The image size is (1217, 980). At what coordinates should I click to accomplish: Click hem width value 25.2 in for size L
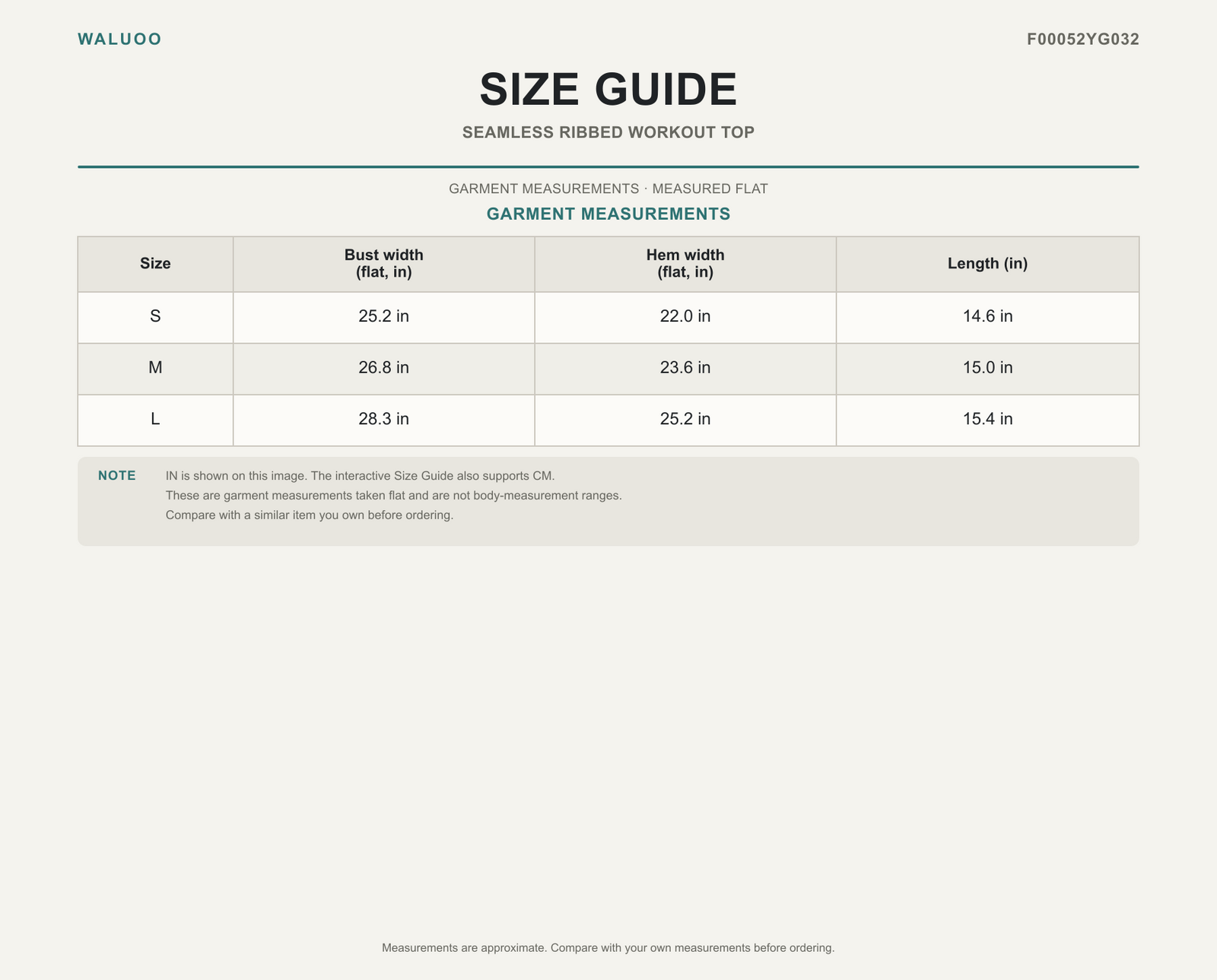click(x=685, y=419)
